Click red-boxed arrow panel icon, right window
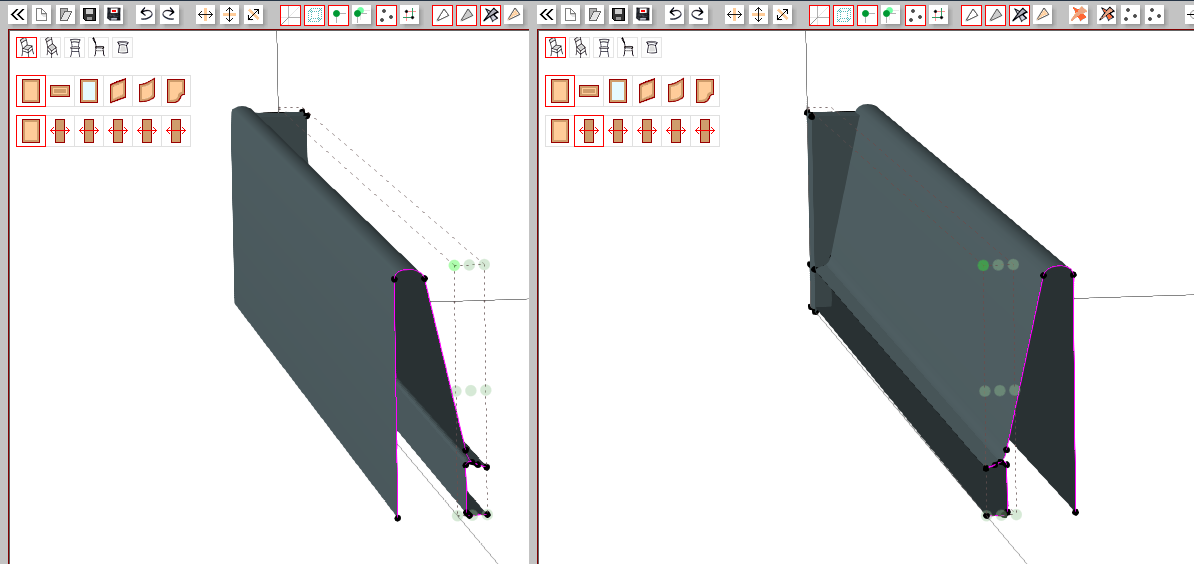This screenshot has height=564, width=1194. point(589,131)
